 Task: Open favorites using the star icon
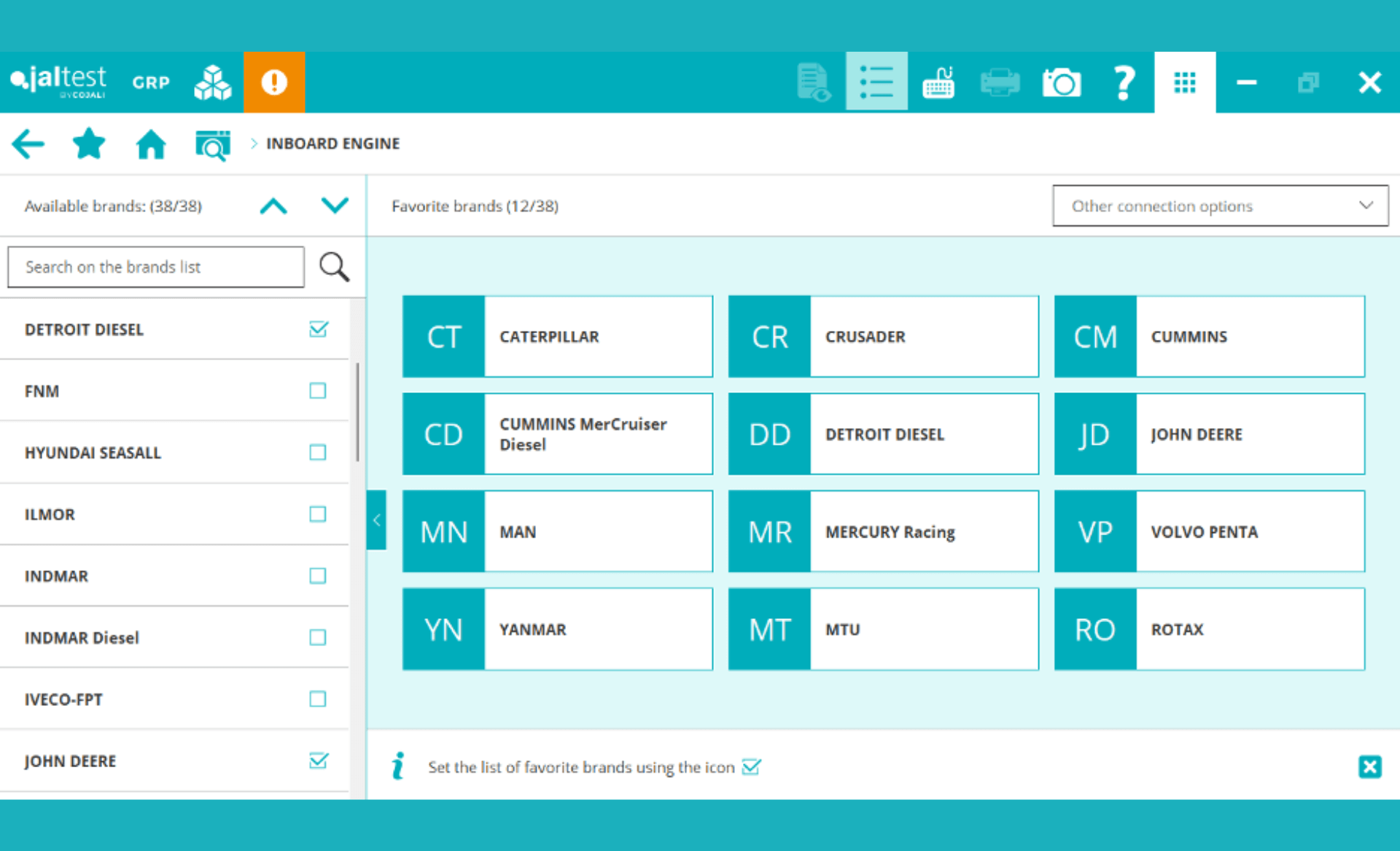89,144
